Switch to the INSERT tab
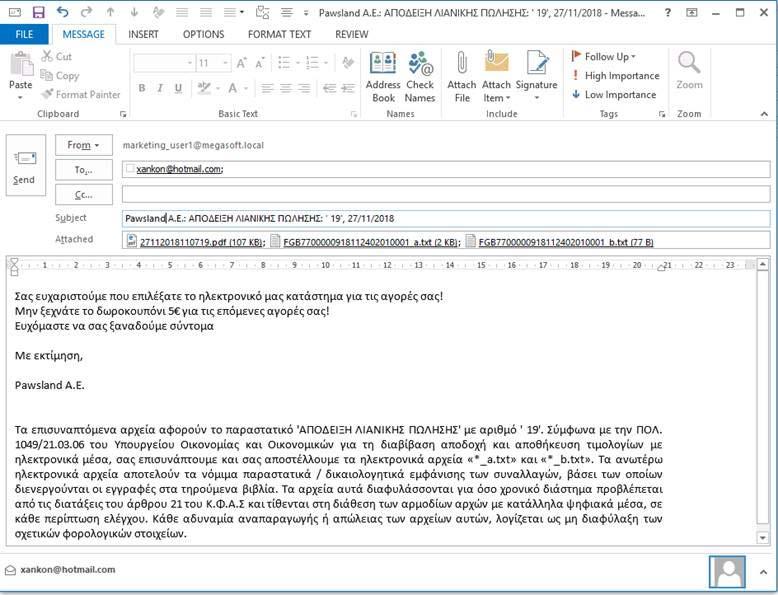This screenshot has height=595, width=778. [x=143, y=34]
